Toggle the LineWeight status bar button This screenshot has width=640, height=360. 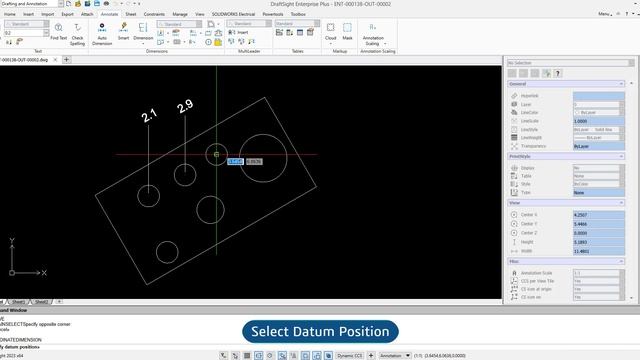click(x=305, y=356)
